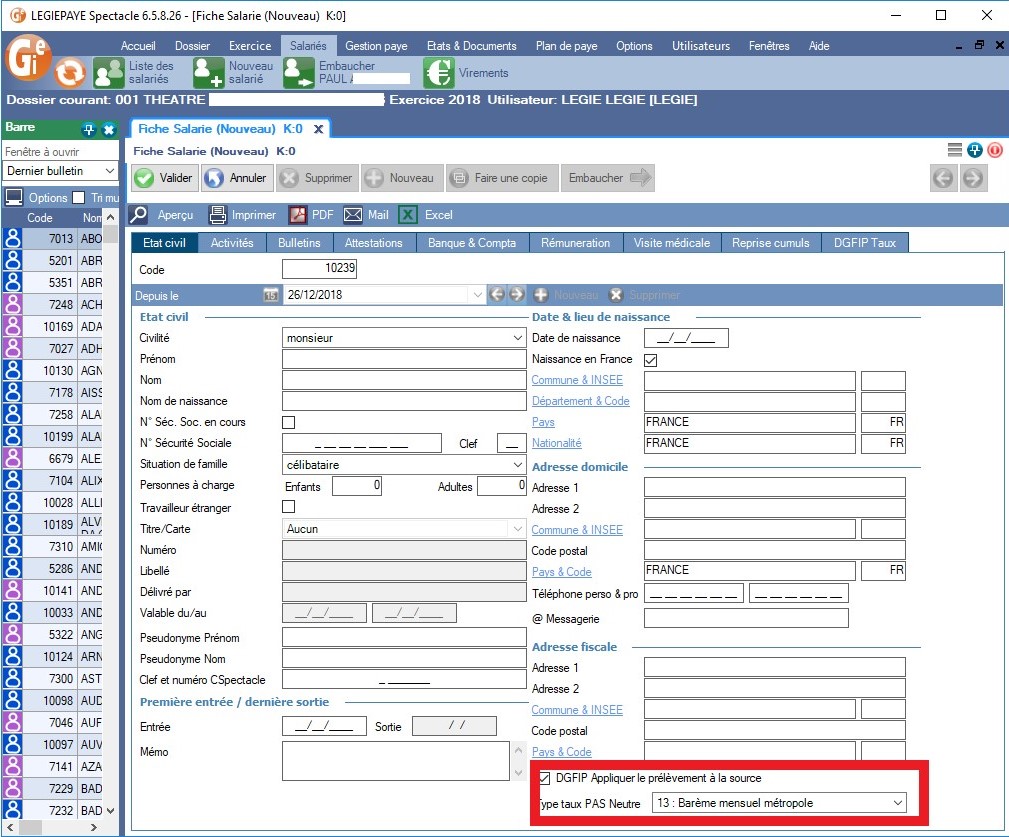Uncheck the Naissance en France checkbox
Screen dimensions: 1009x837
click(651, 359)
